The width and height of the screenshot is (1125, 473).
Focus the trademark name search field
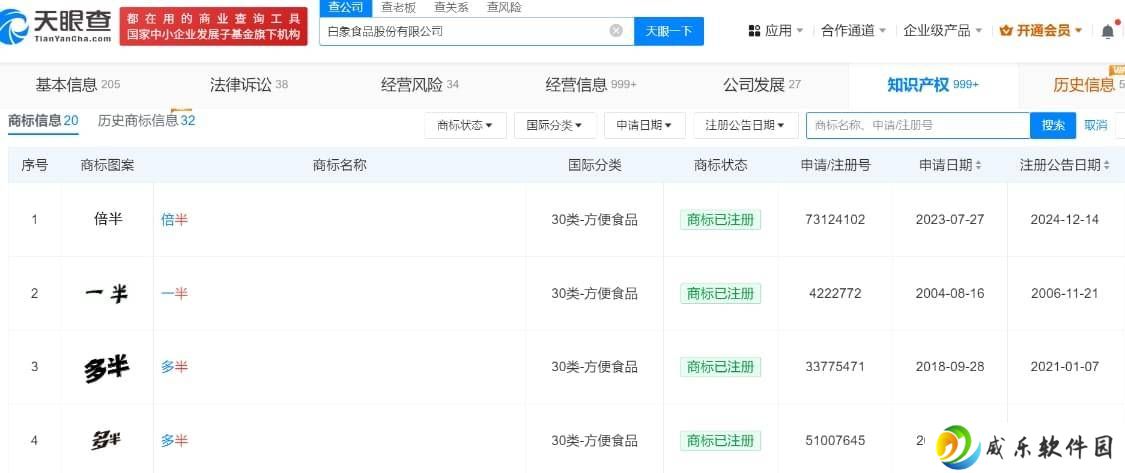click(918, 126)
